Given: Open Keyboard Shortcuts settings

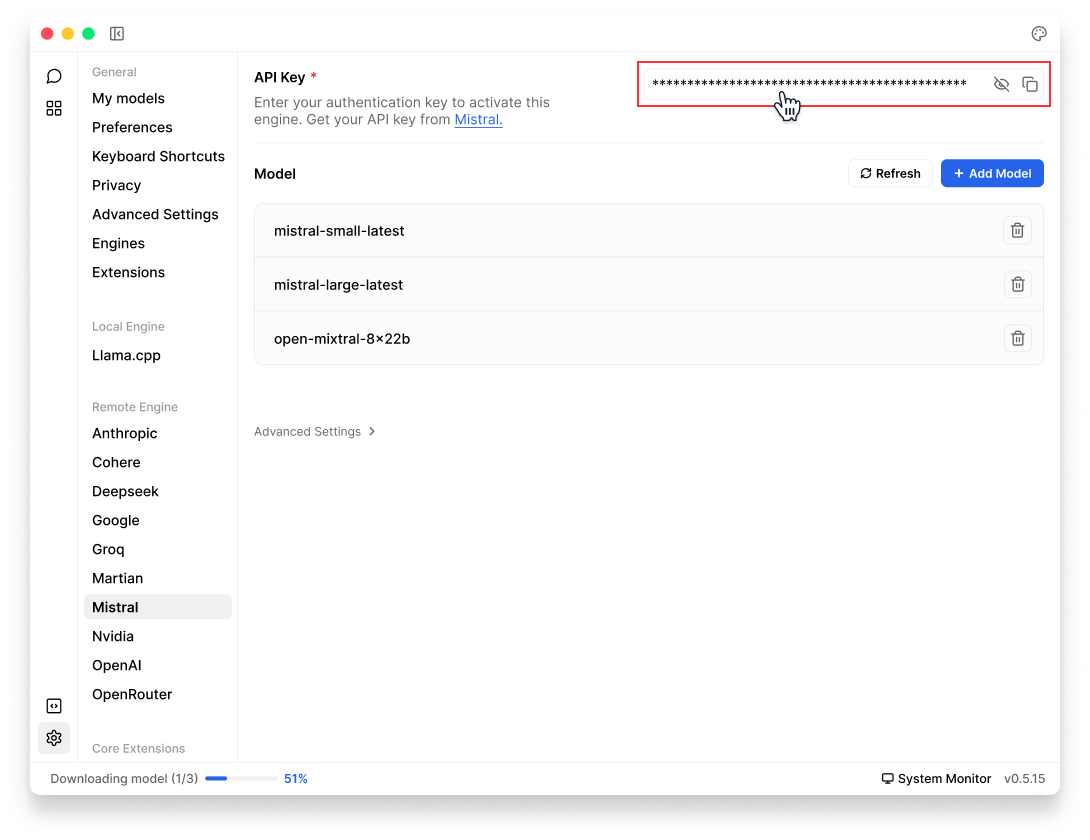Looking at the screenshot, I should (158, 156).
